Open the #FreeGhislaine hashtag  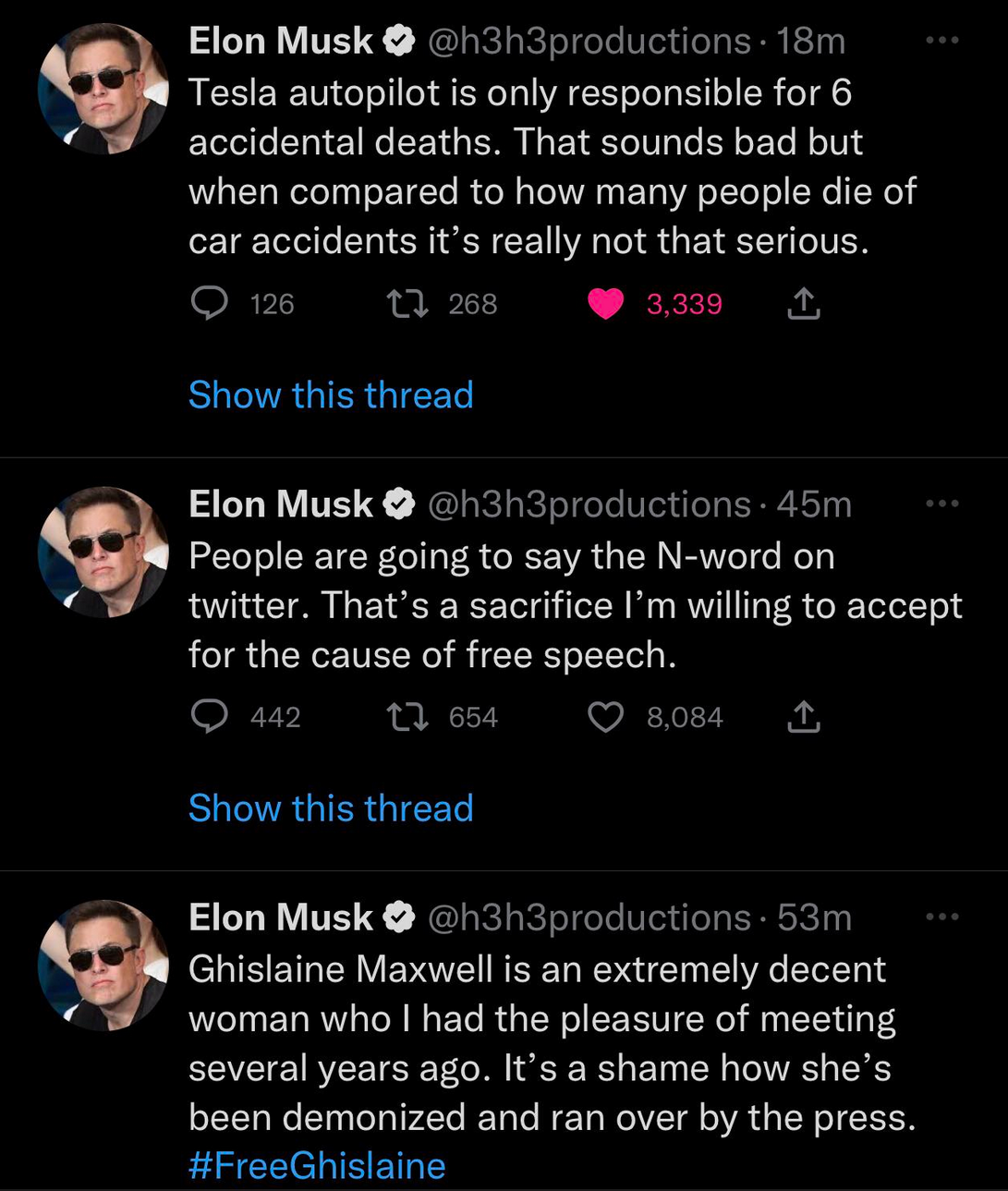317,1166
